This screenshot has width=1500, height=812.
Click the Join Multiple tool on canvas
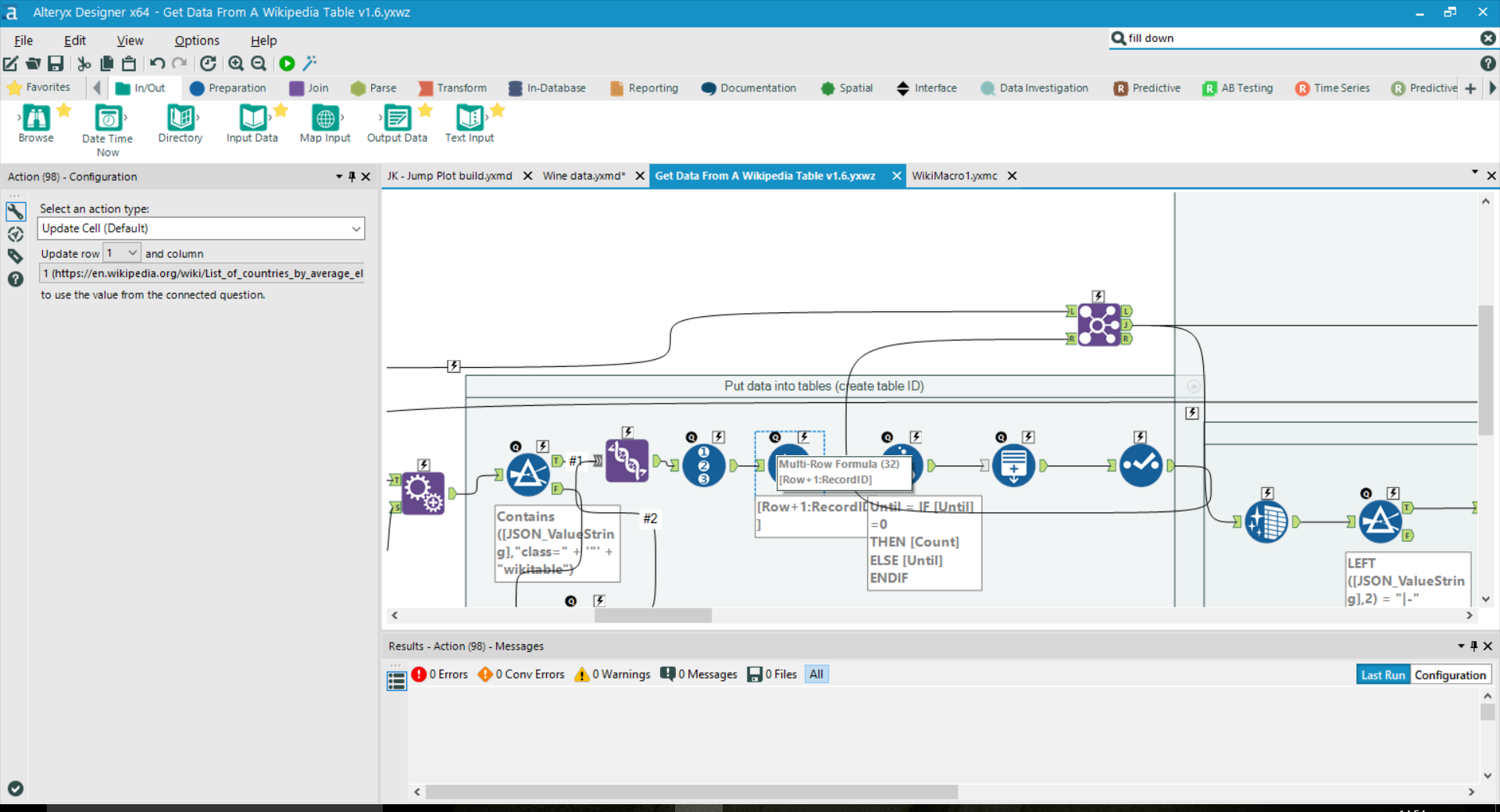1099,324
